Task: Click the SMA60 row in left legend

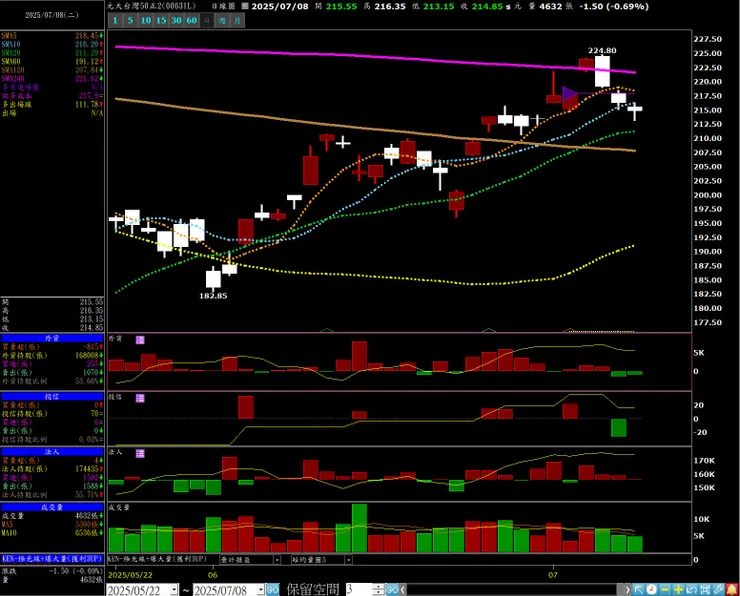Action: point(52,61)
